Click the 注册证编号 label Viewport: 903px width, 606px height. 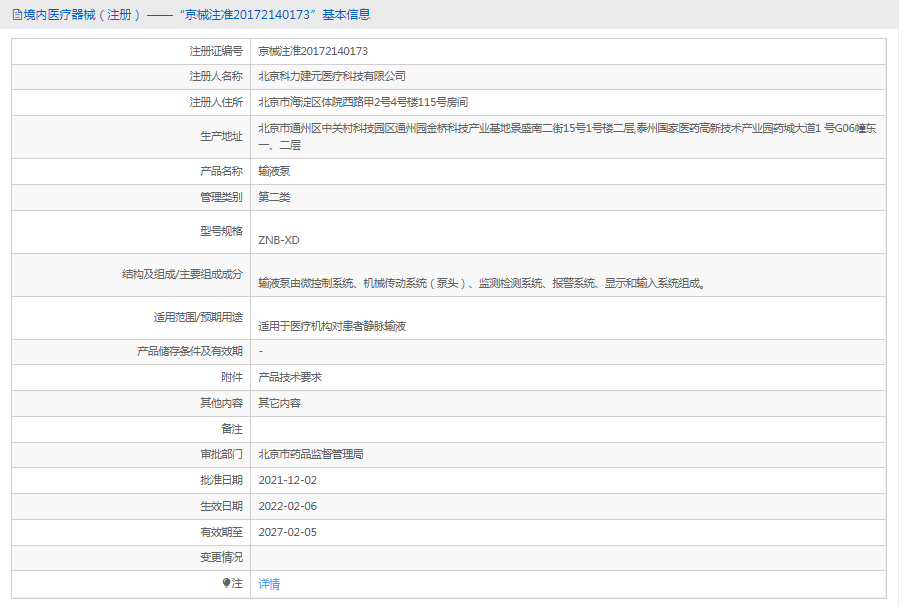[x=216, y=51]
